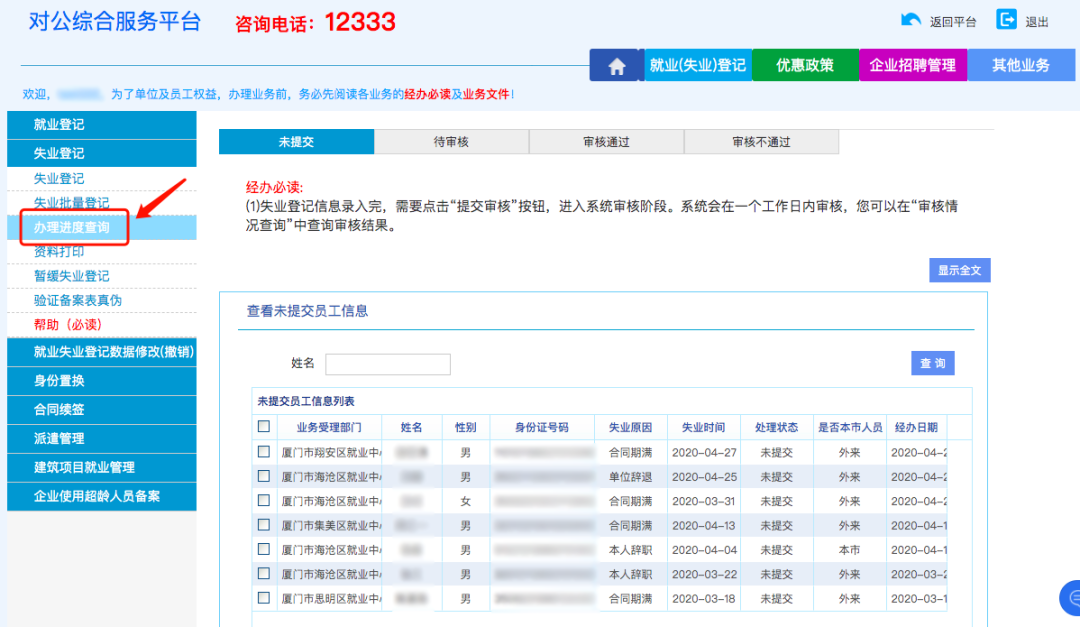Open 验证备案表真伪 in the sidebar
This screenshot has width=1080, height=627.
[x=78, y=300]
